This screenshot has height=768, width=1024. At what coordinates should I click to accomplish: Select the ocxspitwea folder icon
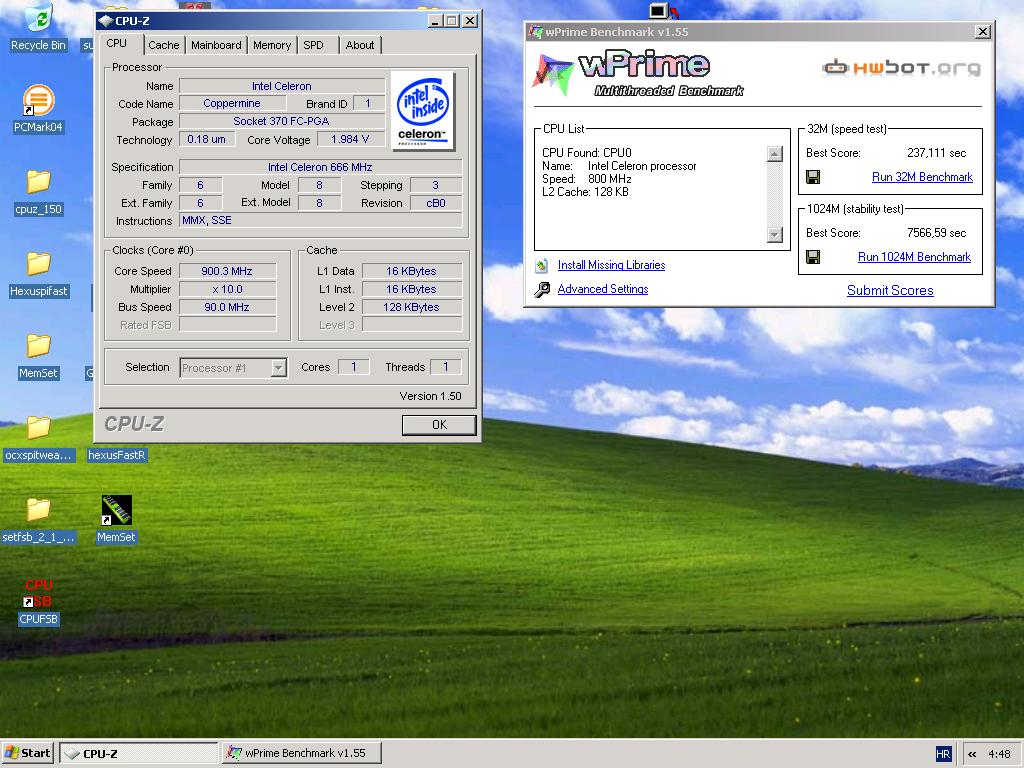pyautogui.click(x=39, y=427)
